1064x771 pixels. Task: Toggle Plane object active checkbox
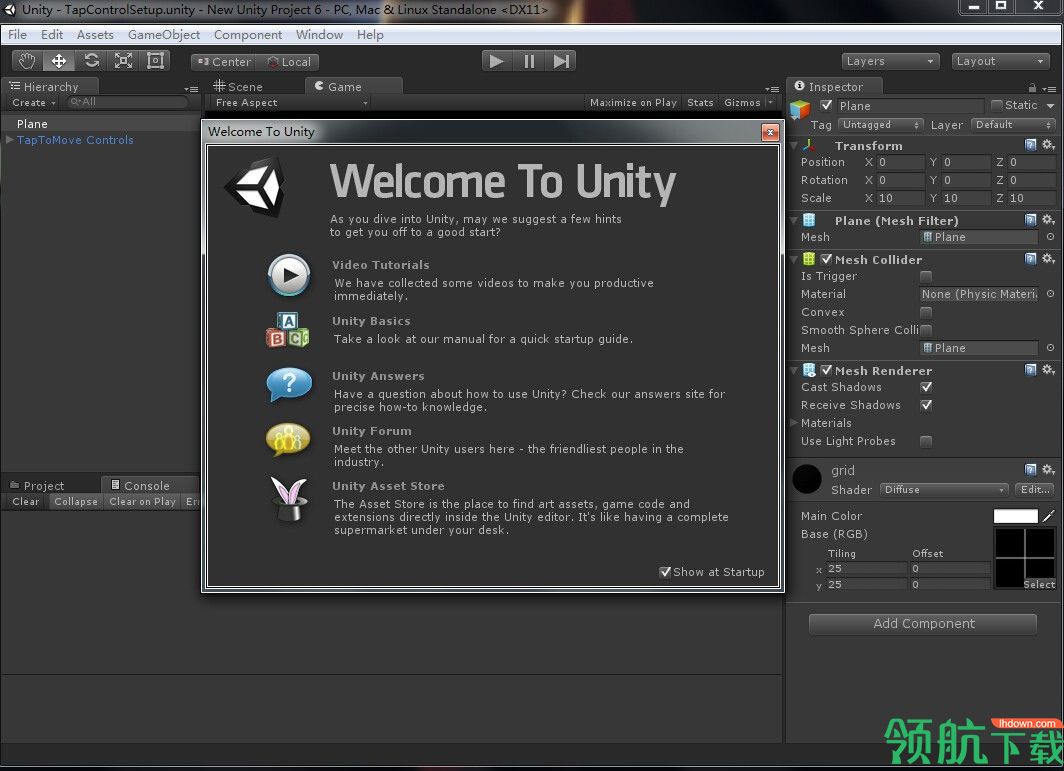coord(826,105)
